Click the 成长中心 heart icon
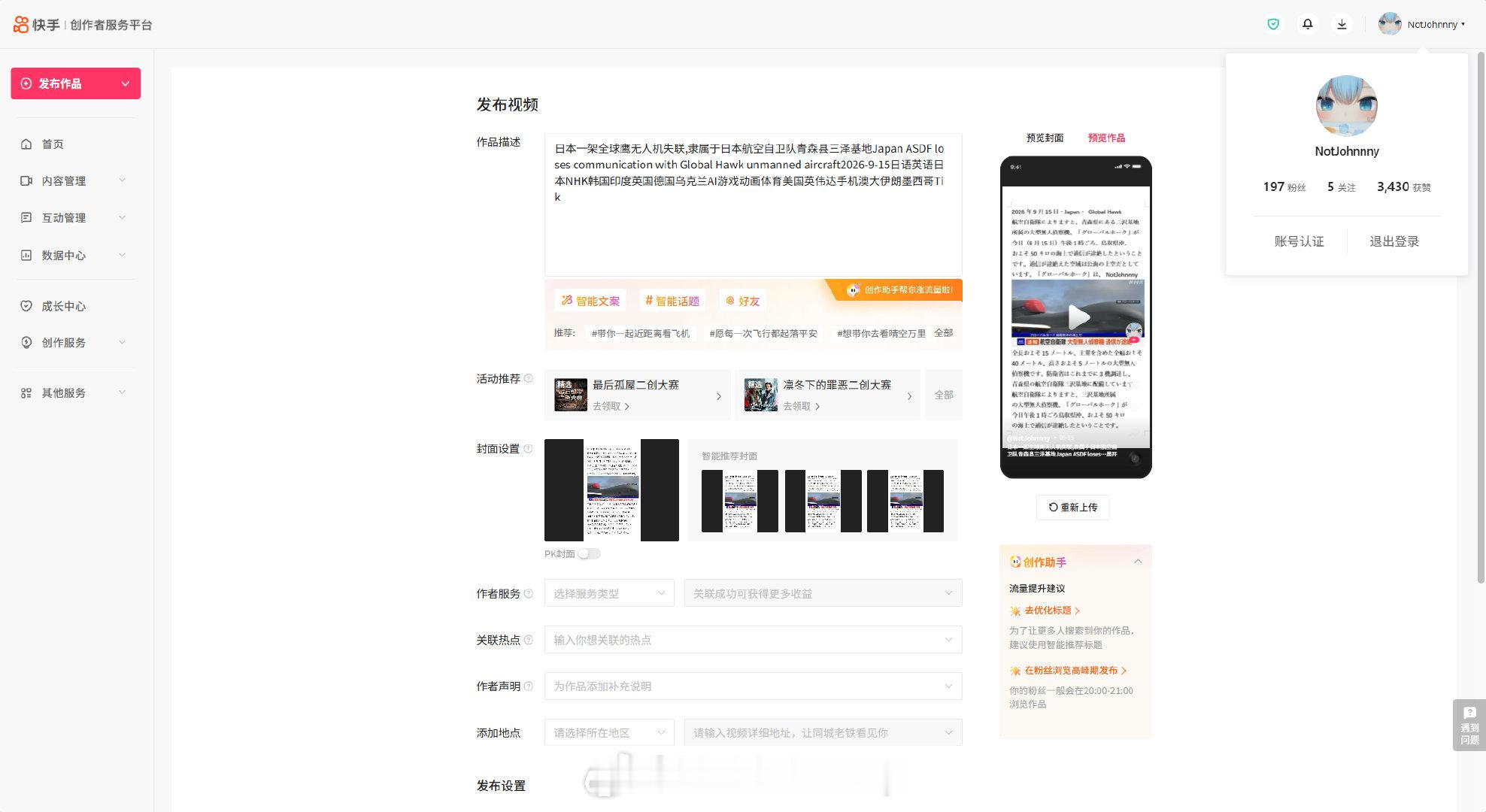The height and width of the screenshot is (812, 1486). click(x=26, y=306)
